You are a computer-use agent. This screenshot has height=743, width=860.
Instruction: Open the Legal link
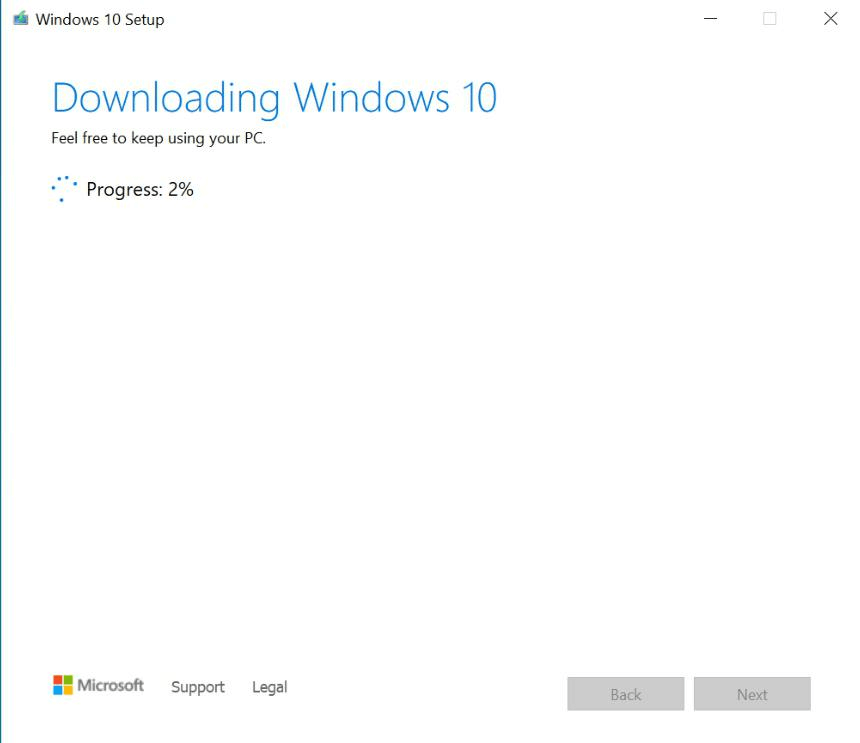(x=269, y=687)
